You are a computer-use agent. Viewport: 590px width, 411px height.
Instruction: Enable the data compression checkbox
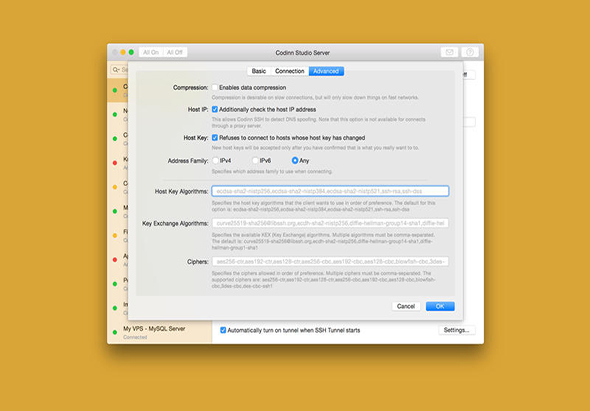[215, 87]
